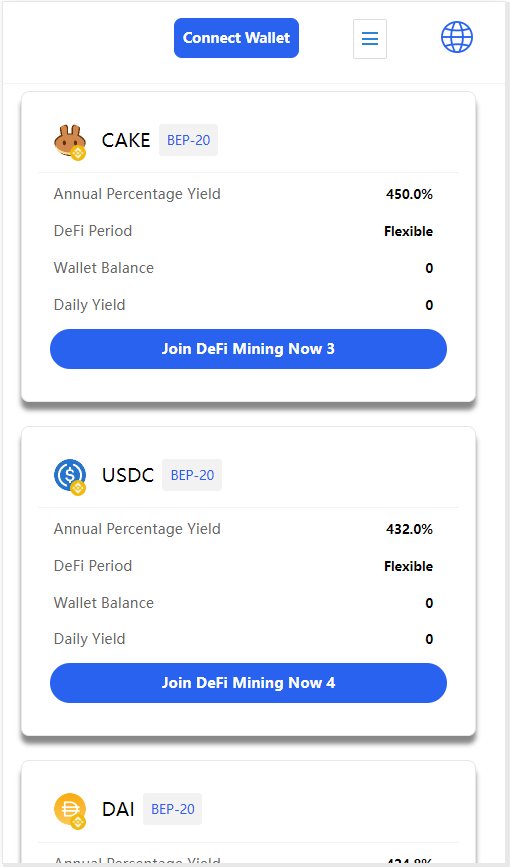
Task: Click the Connect Wallet button
Action: [x=236, y=38]
